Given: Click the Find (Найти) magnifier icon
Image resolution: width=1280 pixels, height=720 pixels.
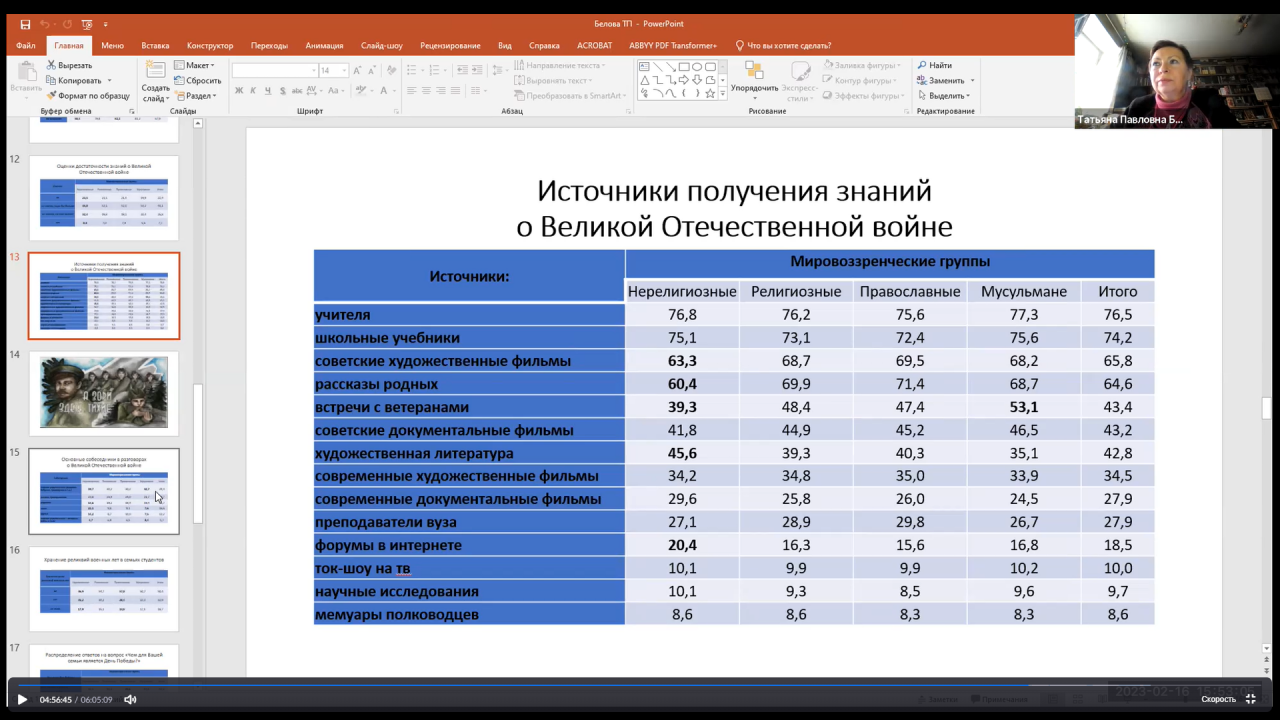Looking at the screenshot, I should click(x=922, y=65).
